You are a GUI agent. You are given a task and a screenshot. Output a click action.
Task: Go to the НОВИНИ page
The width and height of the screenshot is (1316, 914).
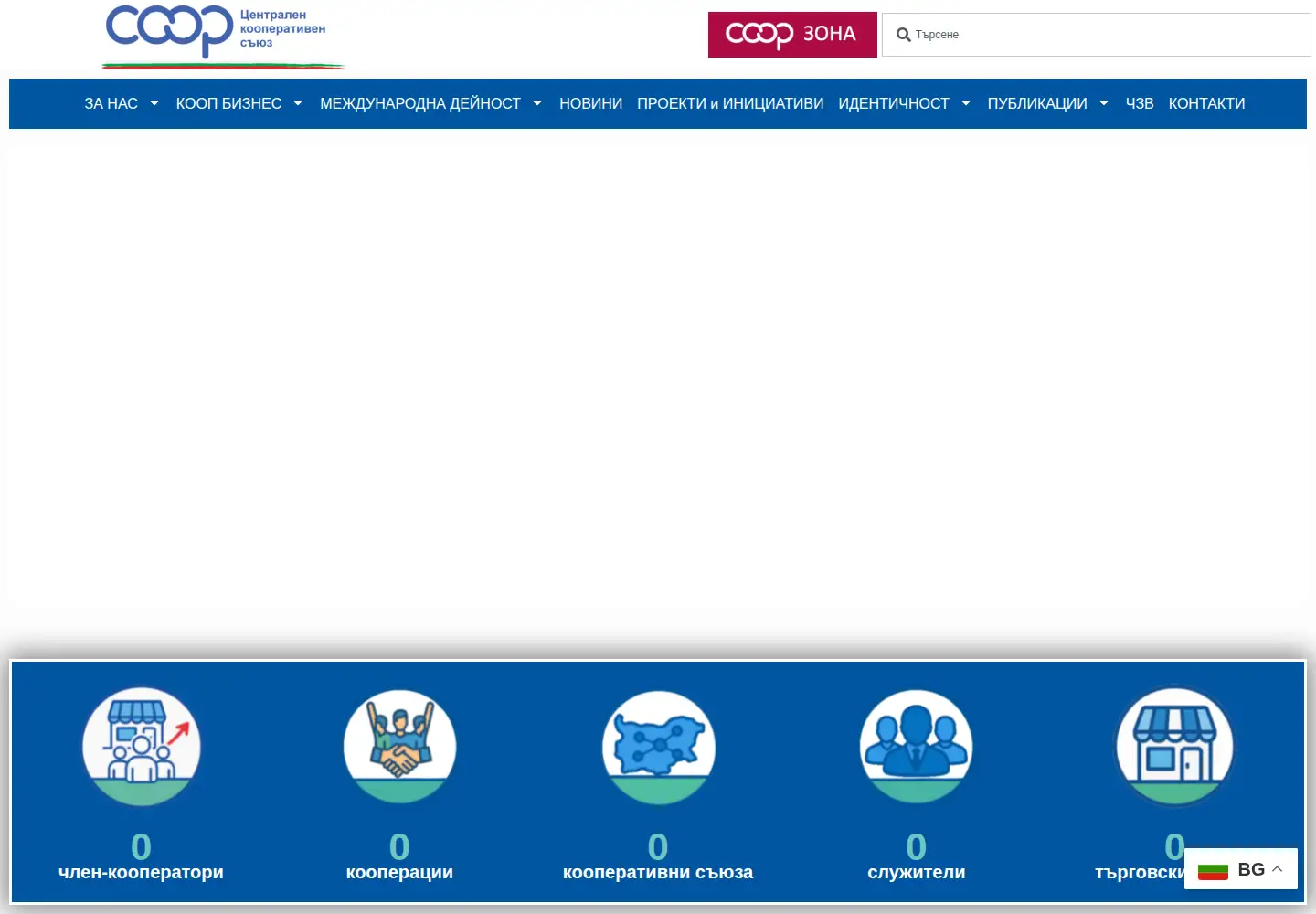pyautogui.click(x=590, y=103)
